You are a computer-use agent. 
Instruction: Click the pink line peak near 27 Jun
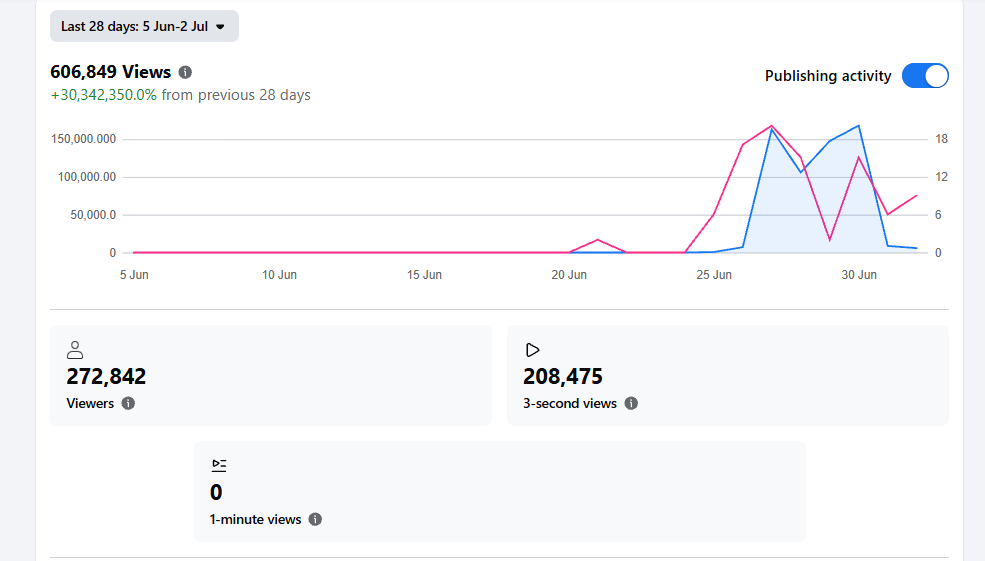[x=771, y=126]
